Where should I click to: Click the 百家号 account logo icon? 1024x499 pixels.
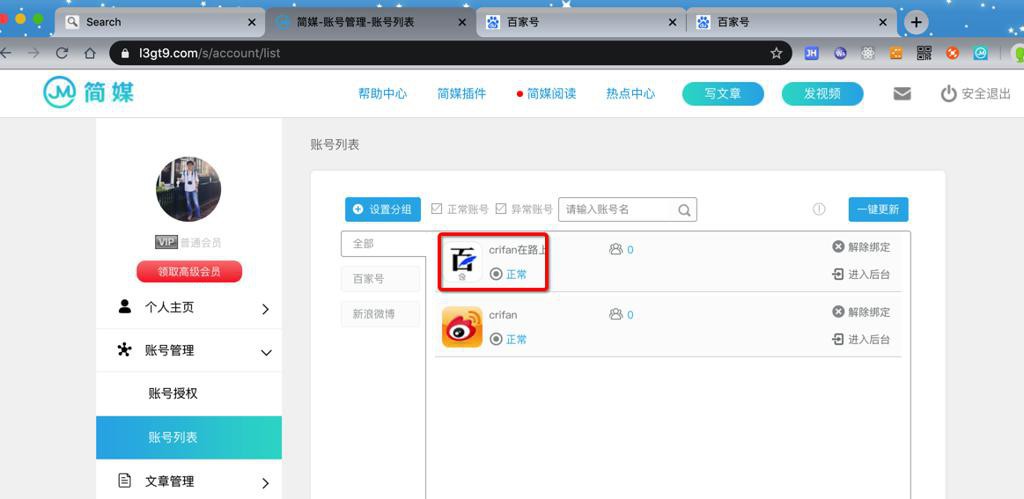point(462,262)
